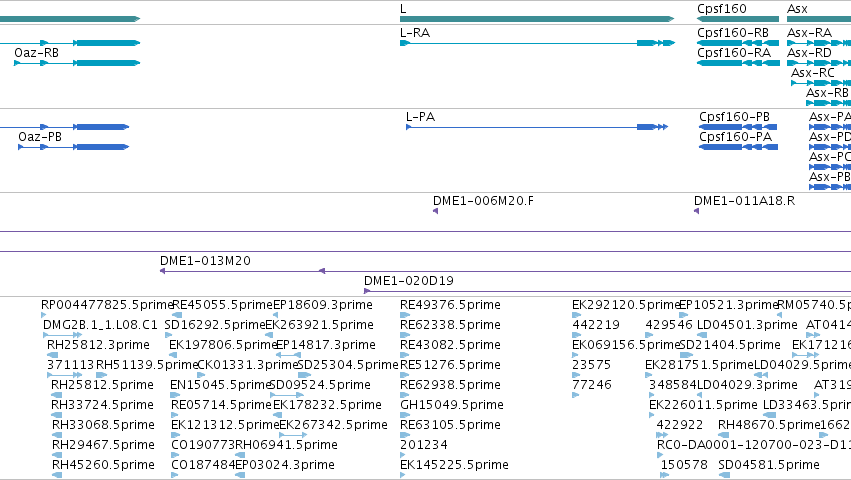
Task: Select the DME1-013M20 BAC clone
Action: click(x=505, y=271)
